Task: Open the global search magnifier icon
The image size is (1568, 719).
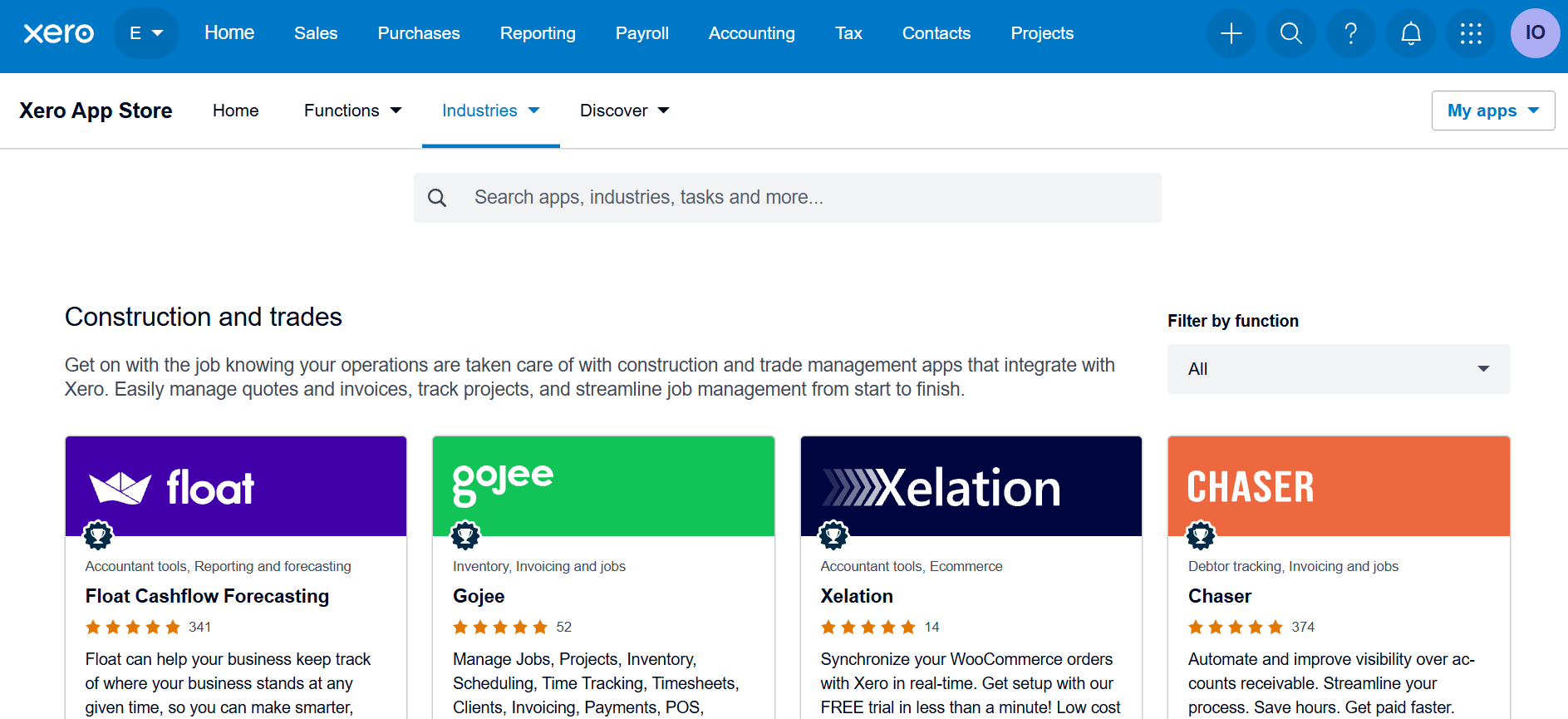Action: [x=1290, y=33]
